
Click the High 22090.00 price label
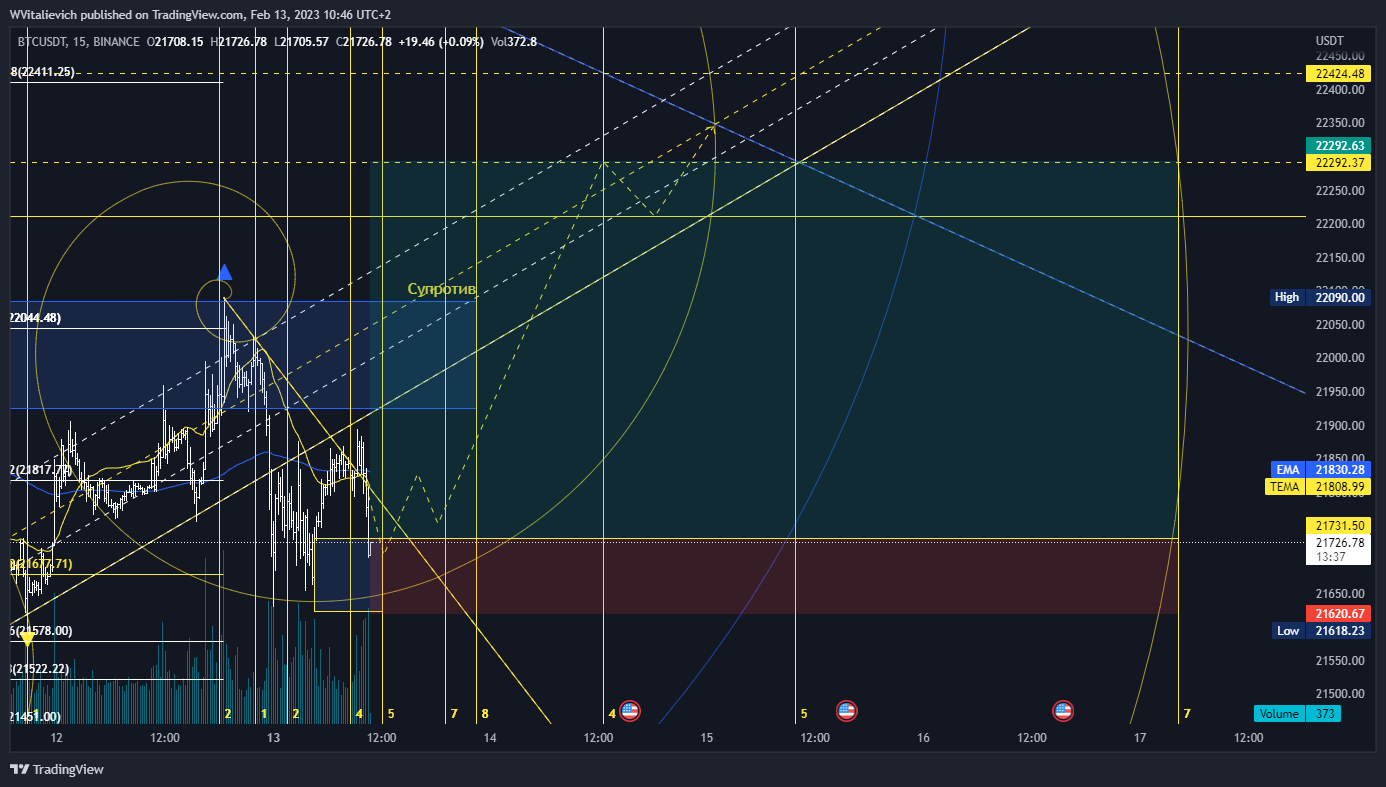pos(1320,297)
